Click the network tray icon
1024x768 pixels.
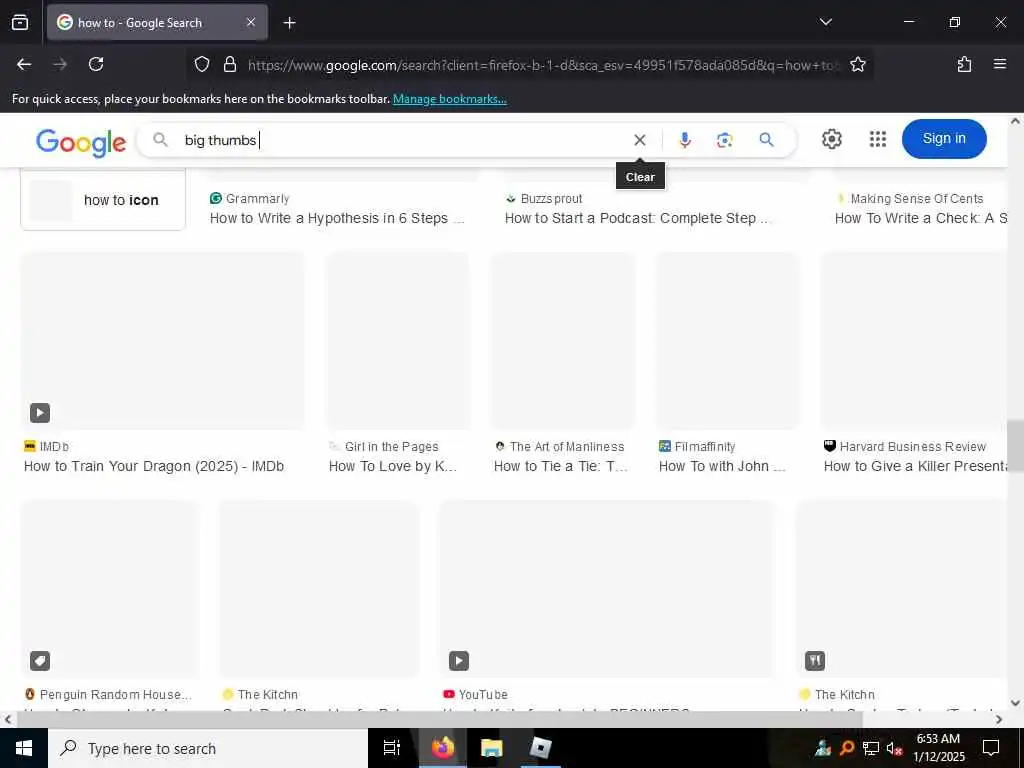tap(871, 748)
